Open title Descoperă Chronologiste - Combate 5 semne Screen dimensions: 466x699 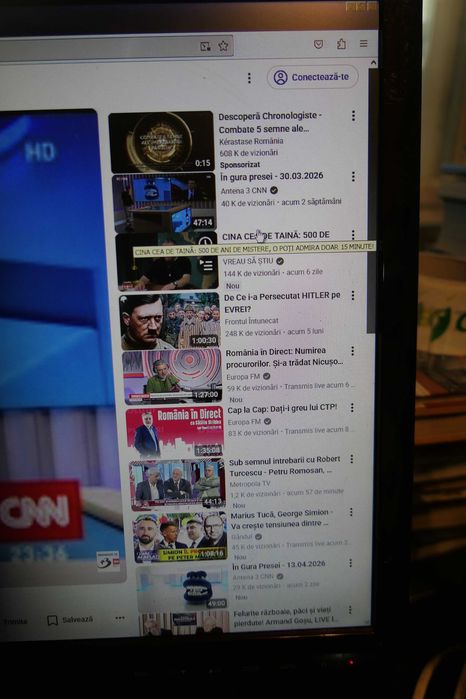pyautogui.click(x=270, y=122)
